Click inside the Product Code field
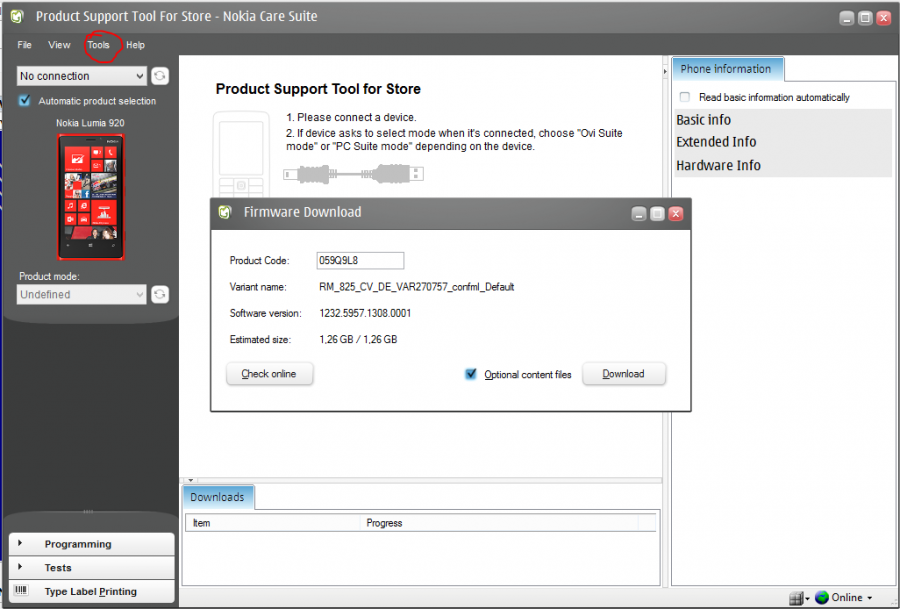 (359, 260)
